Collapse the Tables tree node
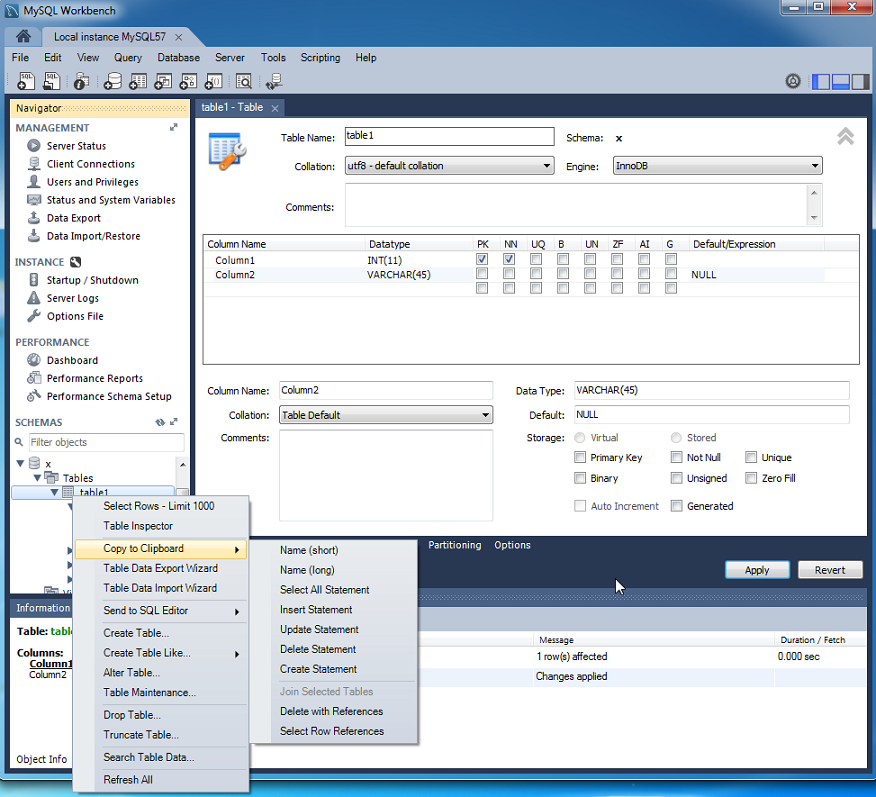This screenshot has width=876, height=797. 37,478
